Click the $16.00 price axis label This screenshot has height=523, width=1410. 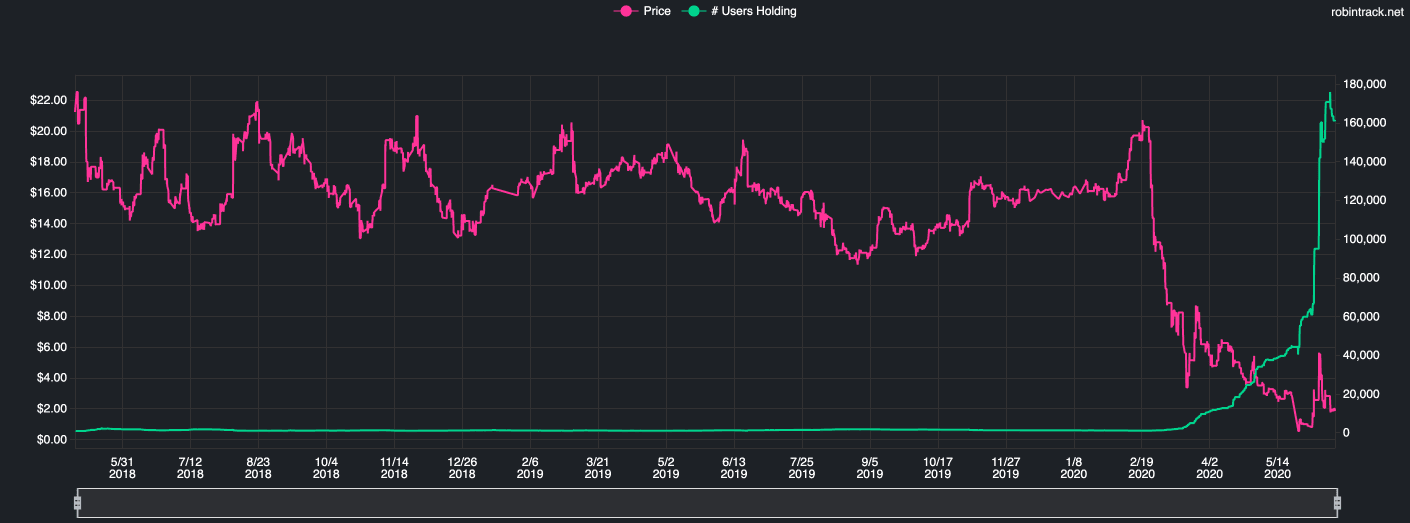pos(48,193)
